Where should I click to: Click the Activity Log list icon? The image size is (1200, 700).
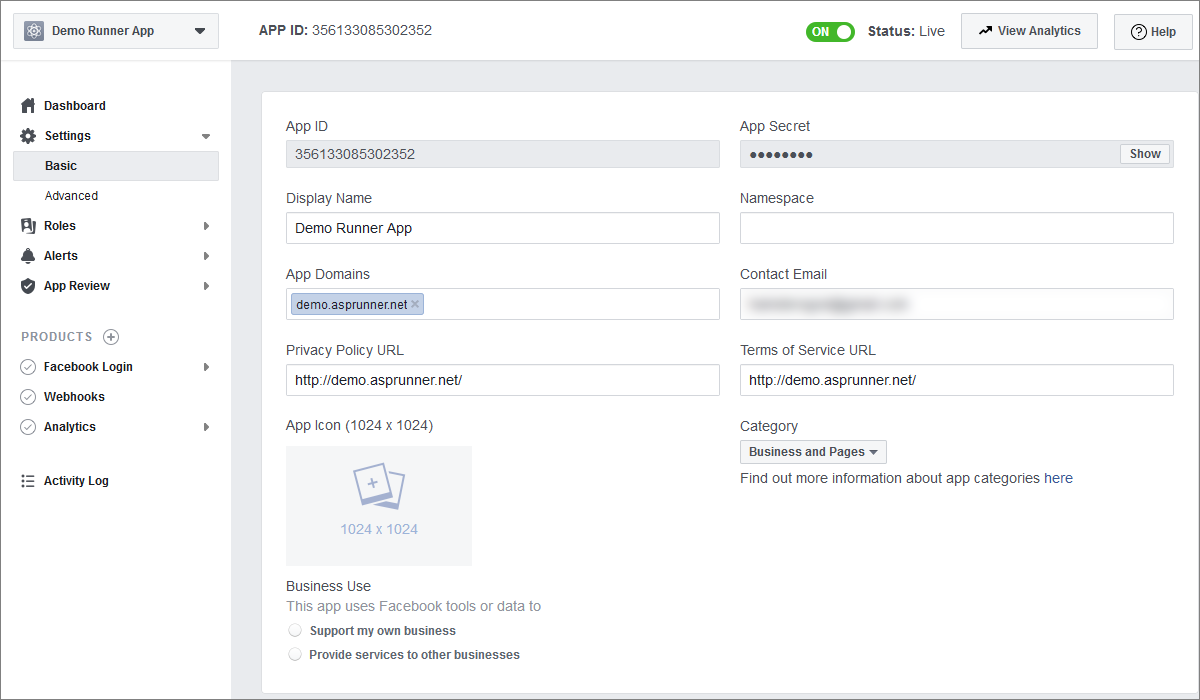(x=28, y=481)
